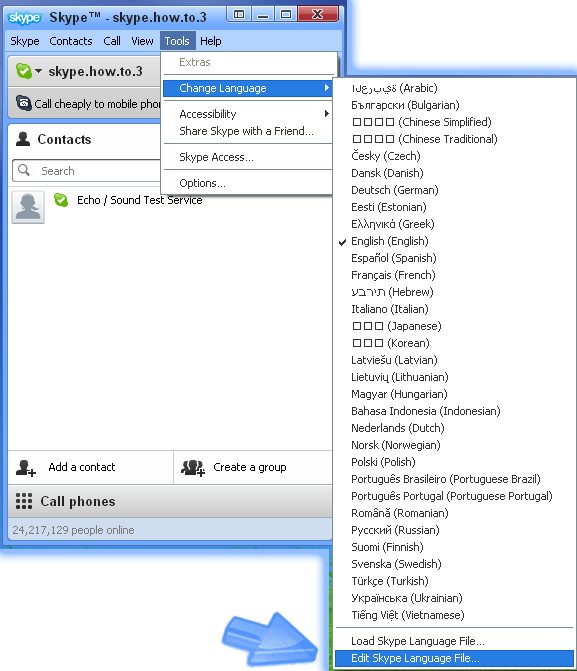Select Italiano (Italian) language
577x671 pixels.
tap(390, 309)
